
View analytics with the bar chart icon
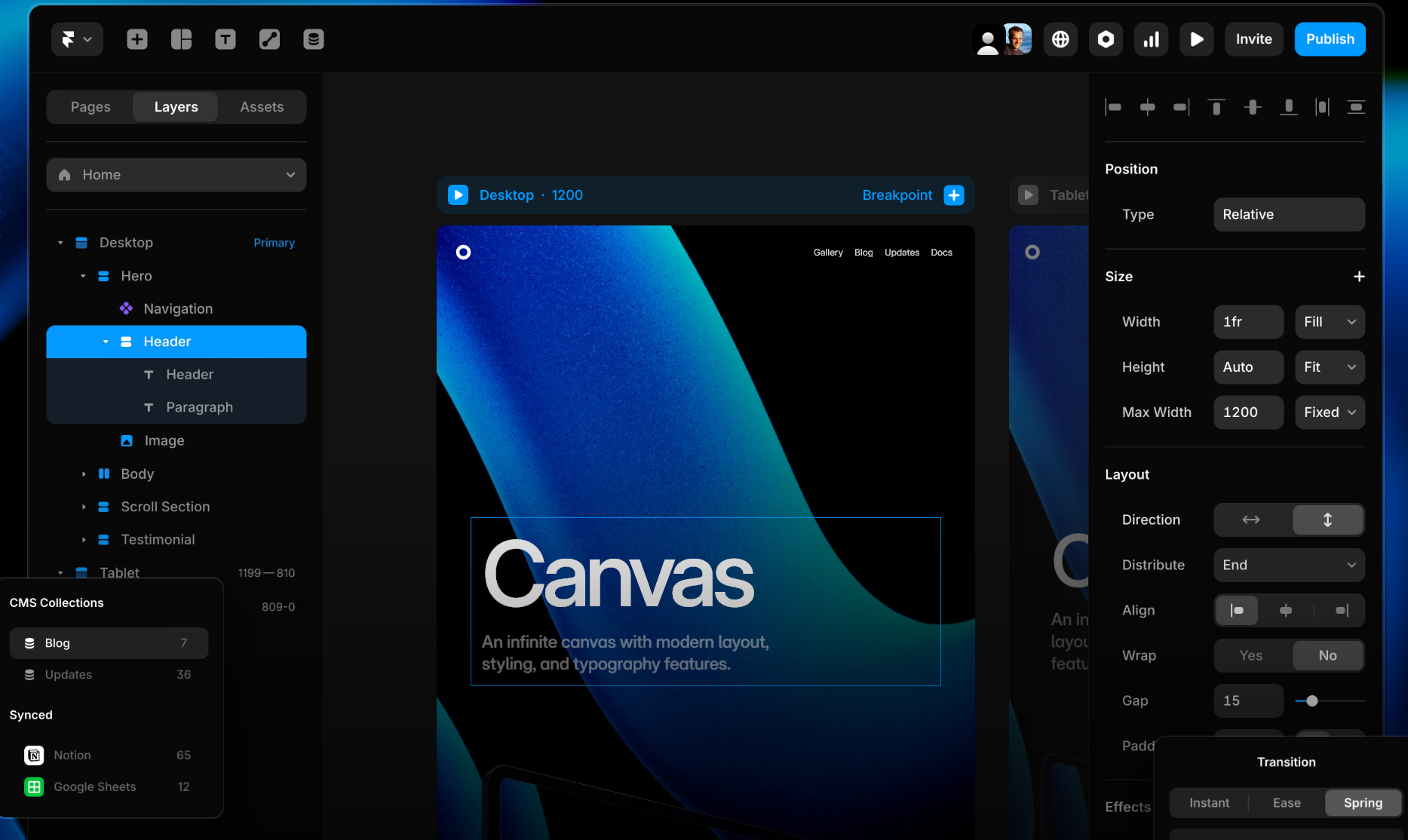click(x=1151, y=39)
